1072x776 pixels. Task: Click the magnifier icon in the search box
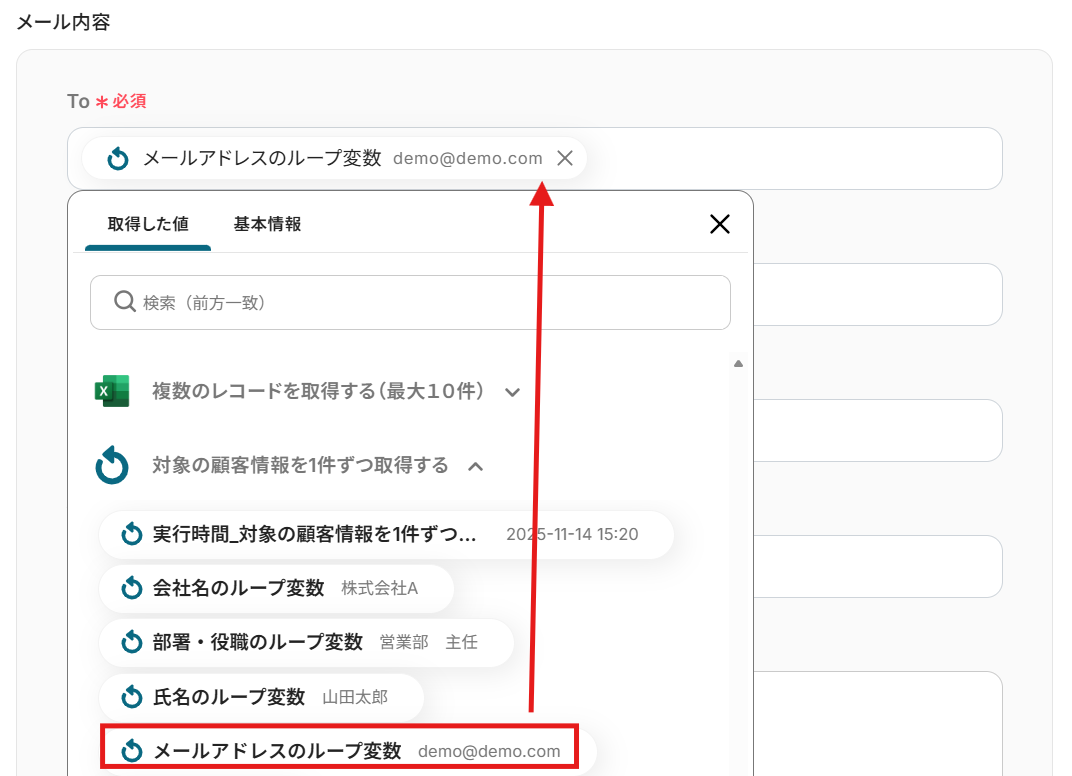click(125, 302)
